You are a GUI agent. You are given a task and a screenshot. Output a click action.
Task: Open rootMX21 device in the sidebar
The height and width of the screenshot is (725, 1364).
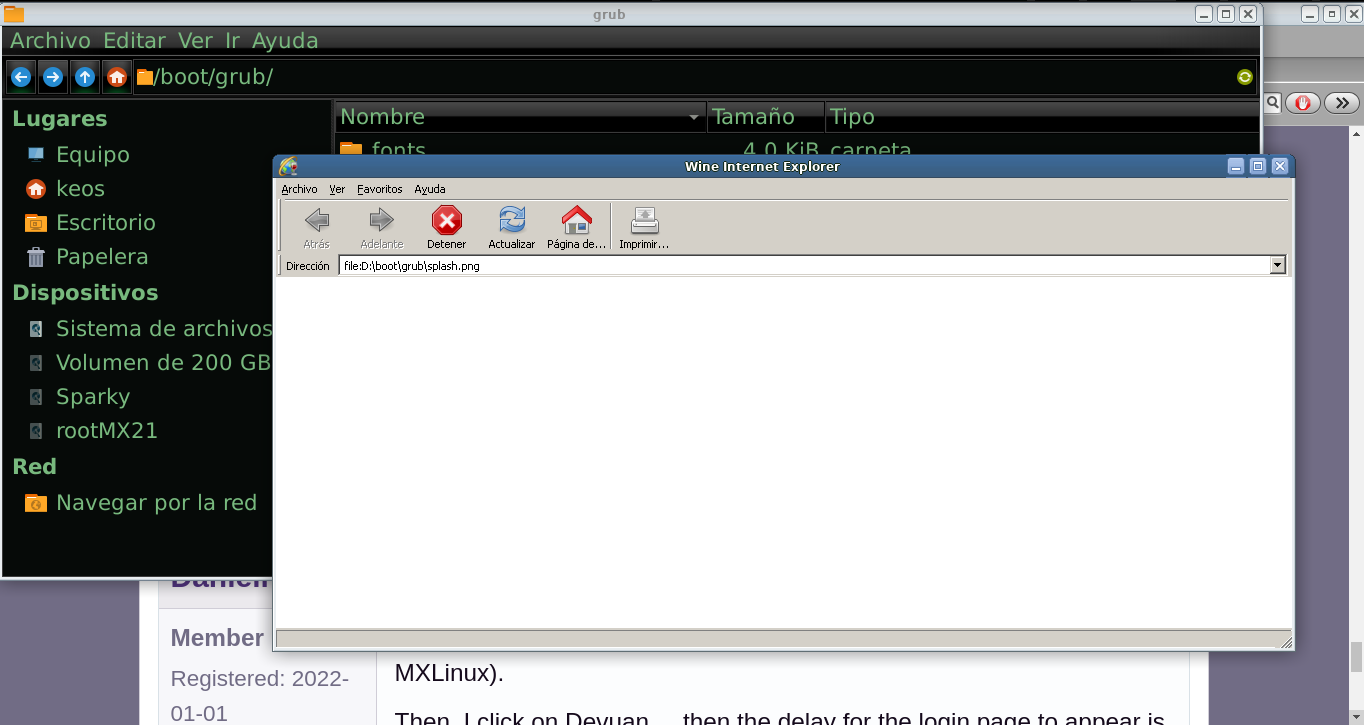pyautogui.click(x=107, y=430)
